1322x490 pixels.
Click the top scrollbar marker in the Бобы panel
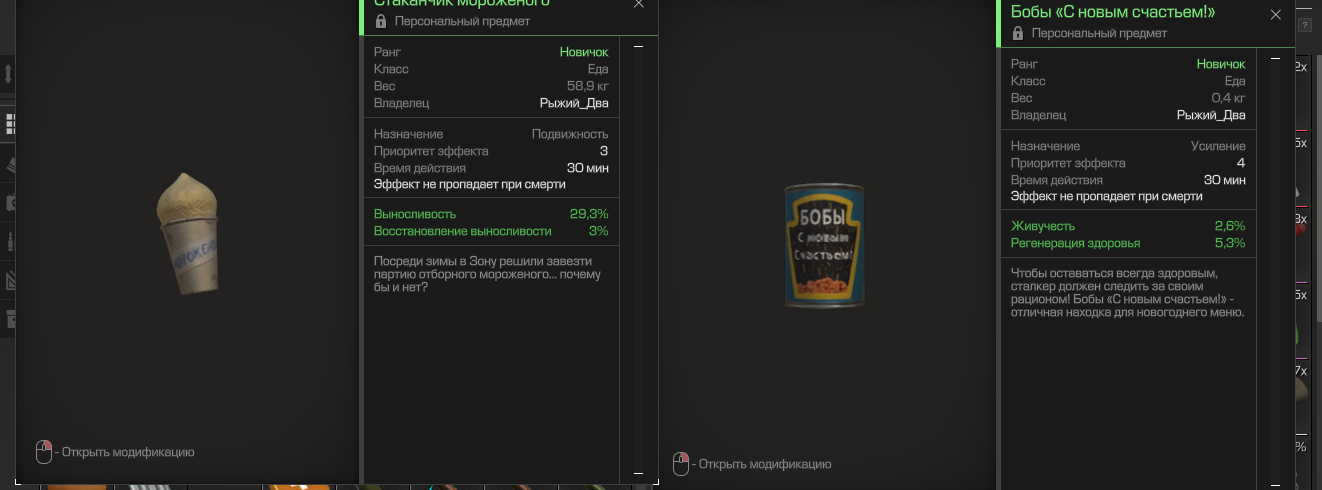click(1275, 59)
